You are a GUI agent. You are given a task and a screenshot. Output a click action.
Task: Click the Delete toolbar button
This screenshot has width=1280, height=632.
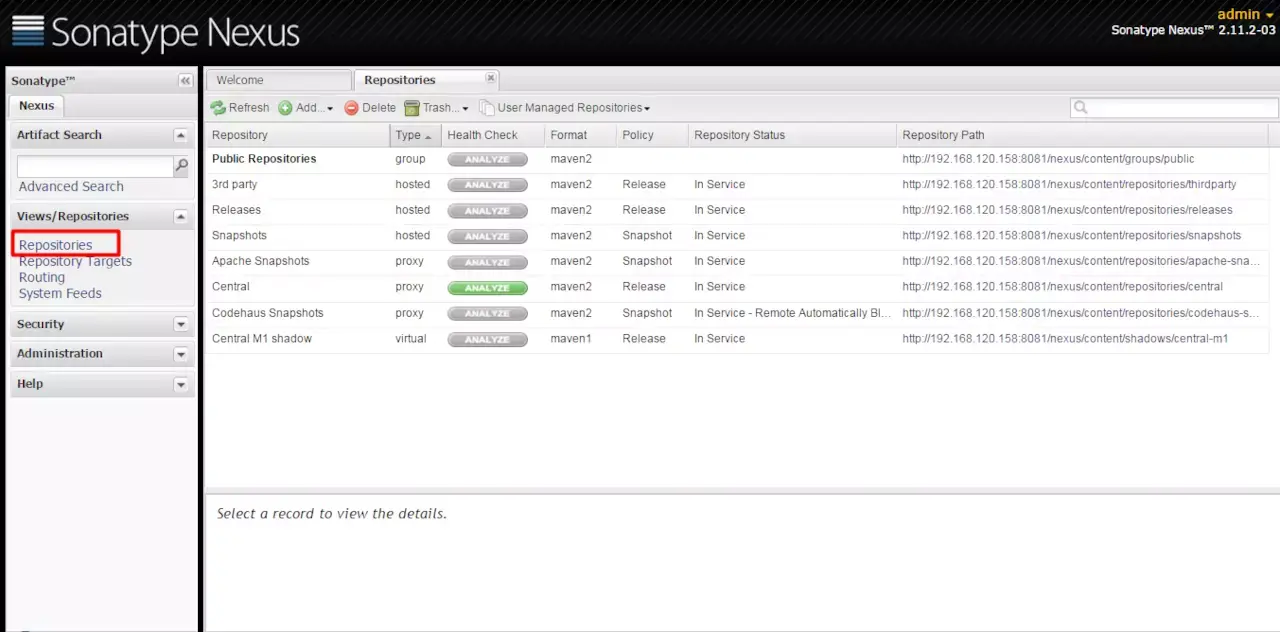370,108
